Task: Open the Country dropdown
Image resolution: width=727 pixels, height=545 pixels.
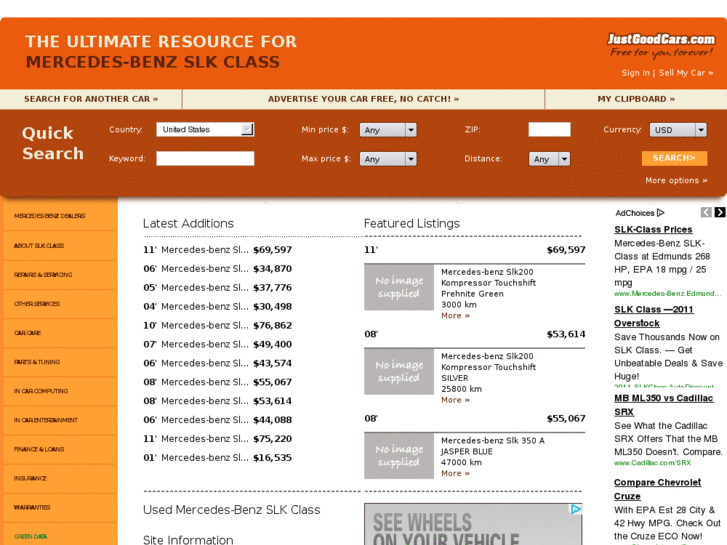Action: 205,129
